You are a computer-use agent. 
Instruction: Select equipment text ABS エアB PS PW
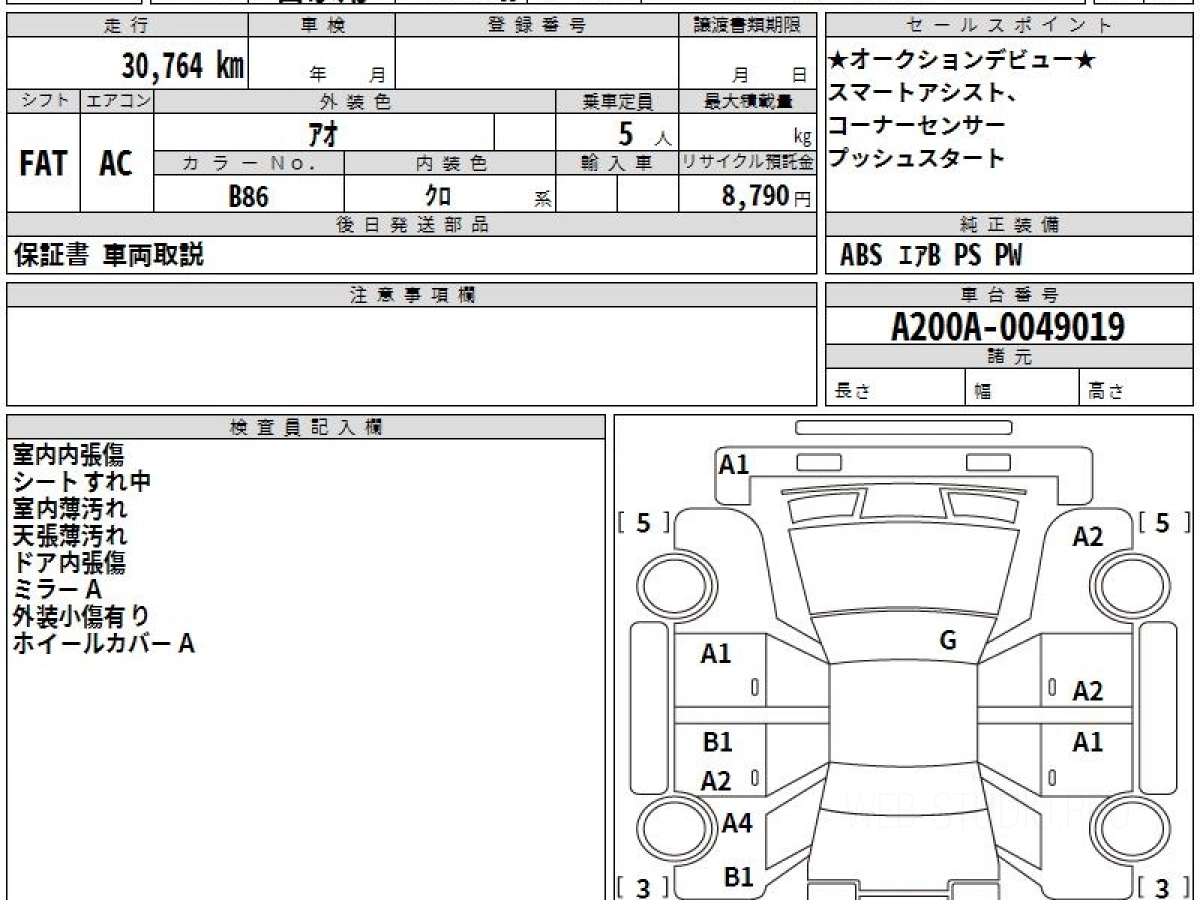931,256
